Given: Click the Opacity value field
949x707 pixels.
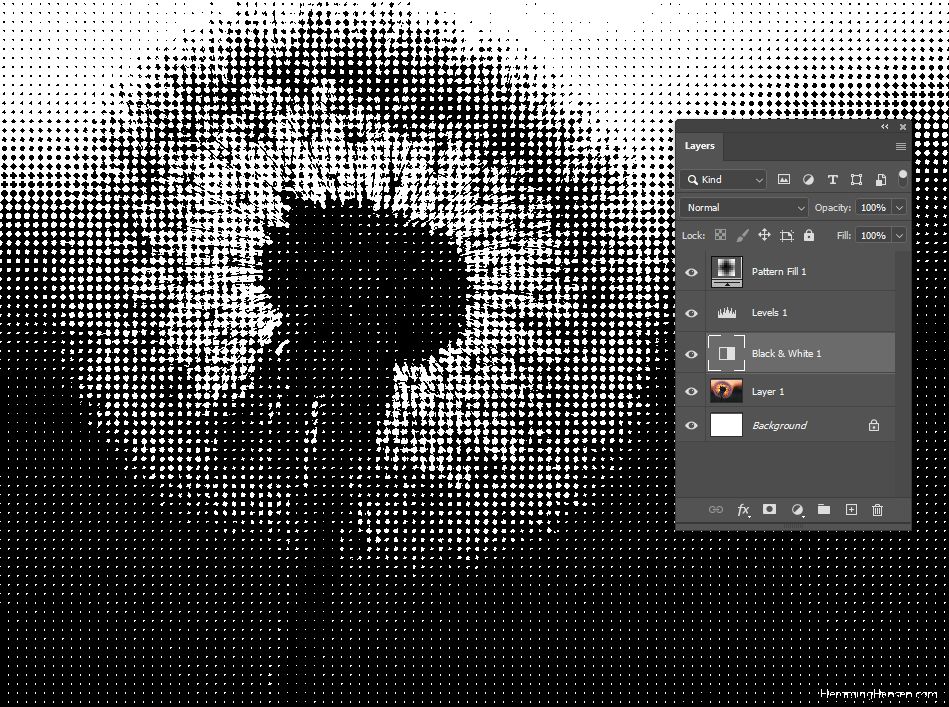Looking at the screenshot, I should (x=873, y=208).
